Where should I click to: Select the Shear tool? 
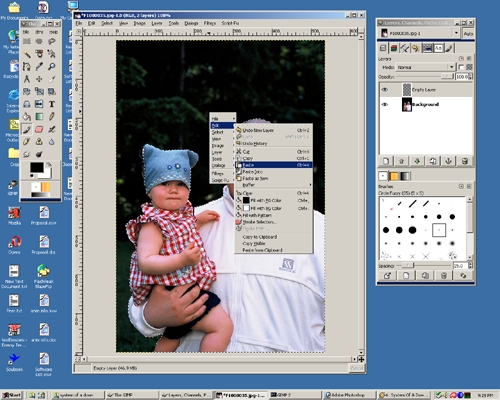point(52,91)
